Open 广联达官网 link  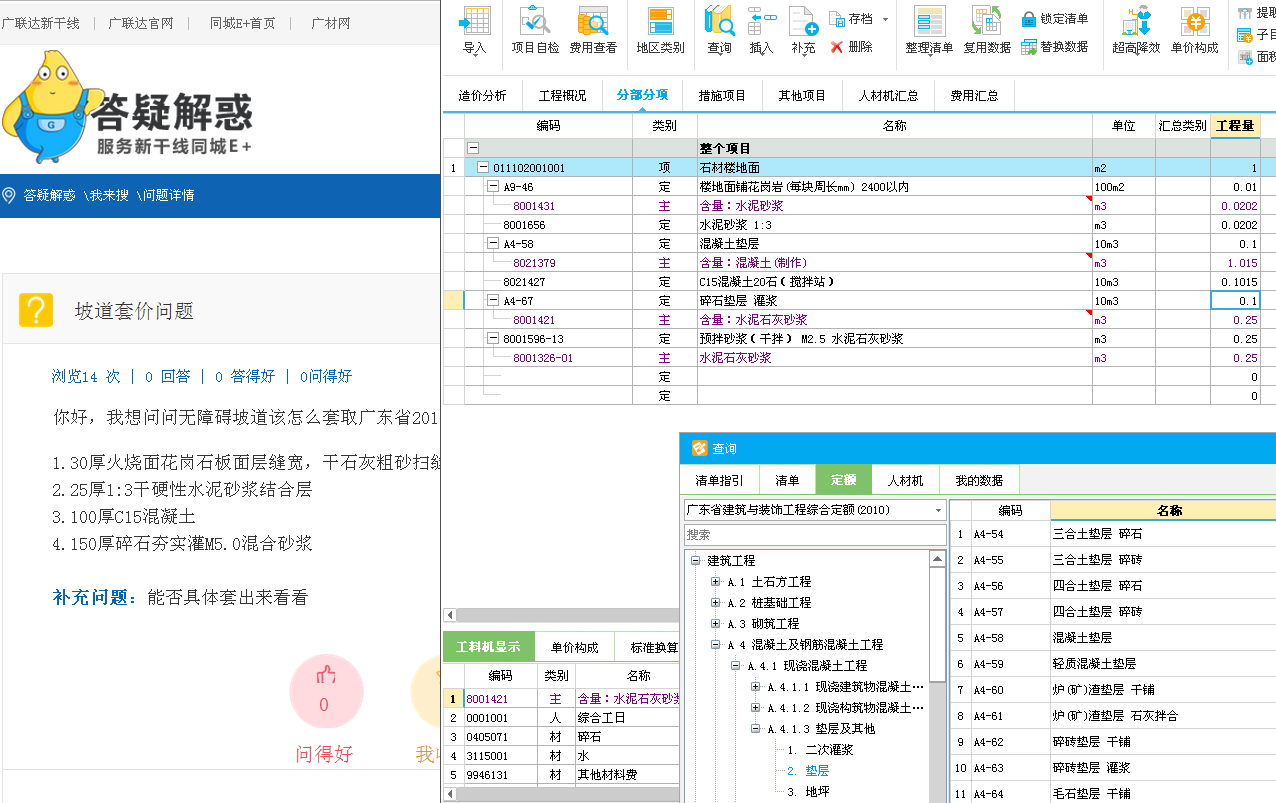click(x=141, y=23)
